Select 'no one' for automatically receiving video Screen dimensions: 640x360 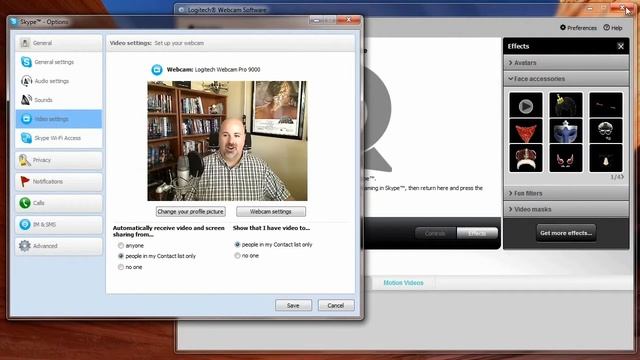[x=121, y=267]
